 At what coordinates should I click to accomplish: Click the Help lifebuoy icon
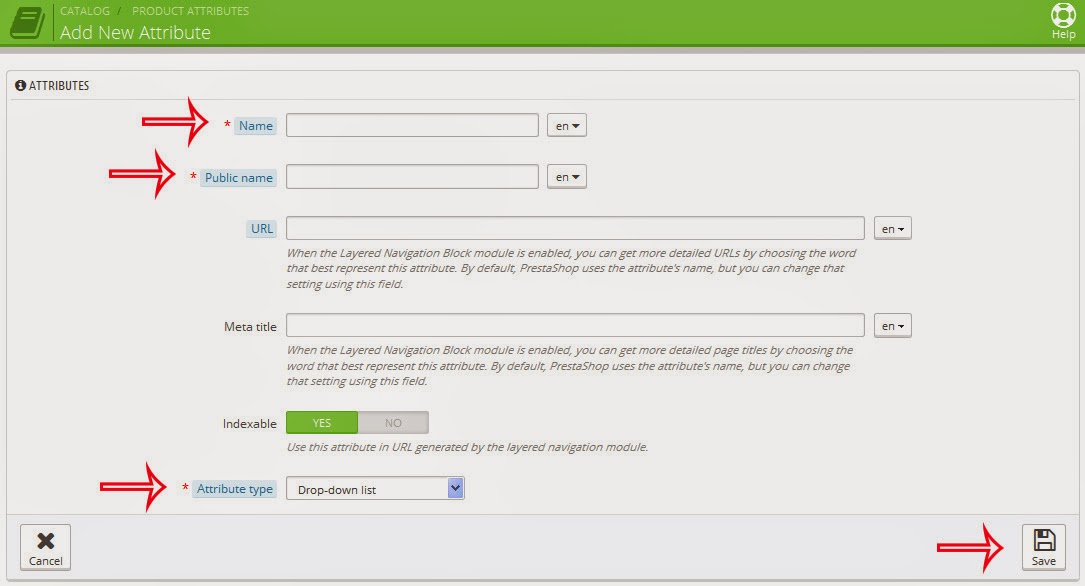(1063, 15)
